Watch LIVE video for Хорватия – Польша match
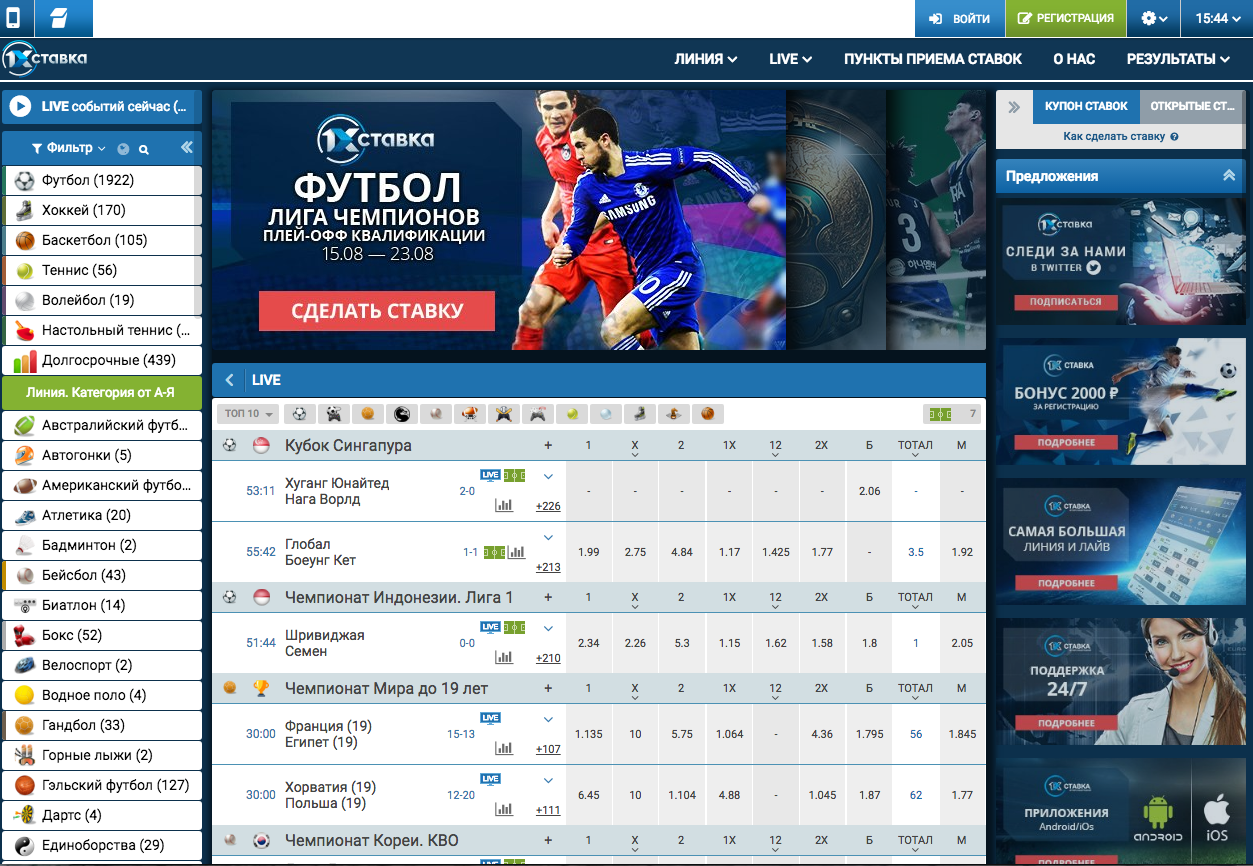The image size is (1253, 866). point(490,779)
